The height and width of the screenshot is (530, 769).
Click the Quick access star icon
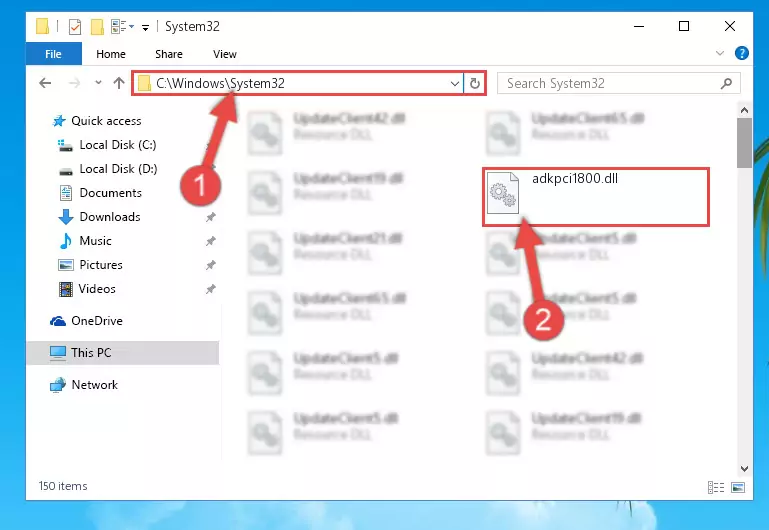tap(59, 121)
